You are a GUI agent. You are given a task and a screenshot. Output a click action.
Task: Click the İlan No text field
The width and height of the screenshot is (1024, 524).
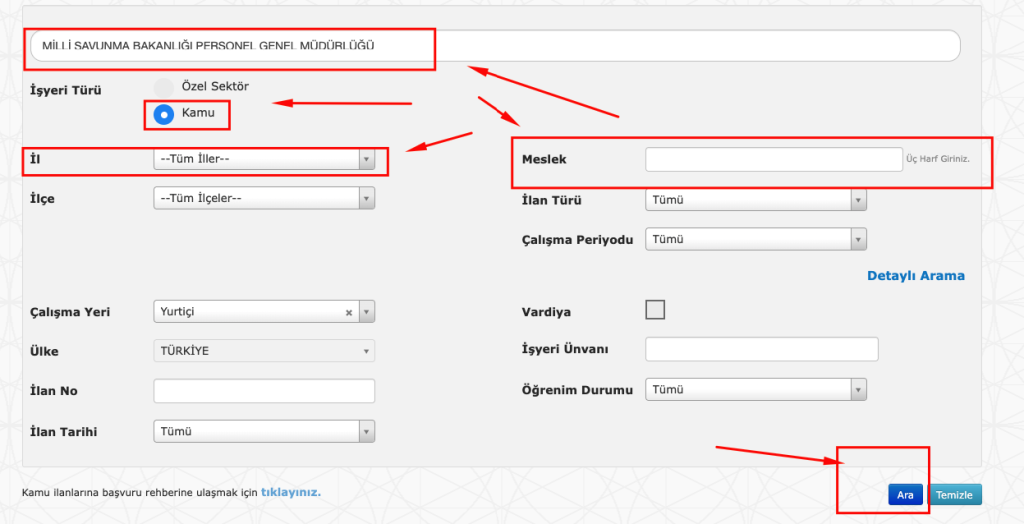(x=264, y=391)
